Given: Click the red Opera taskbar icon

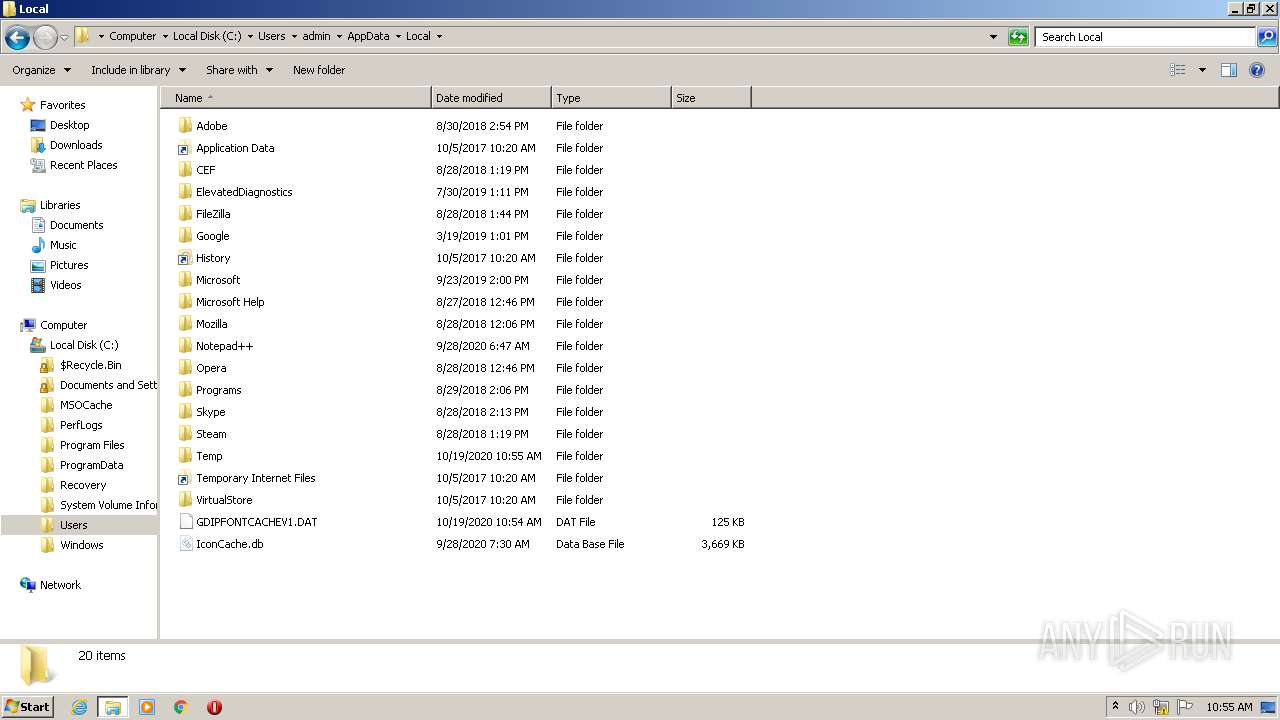Looking at the screenshot, I should (x=214, y=707).
